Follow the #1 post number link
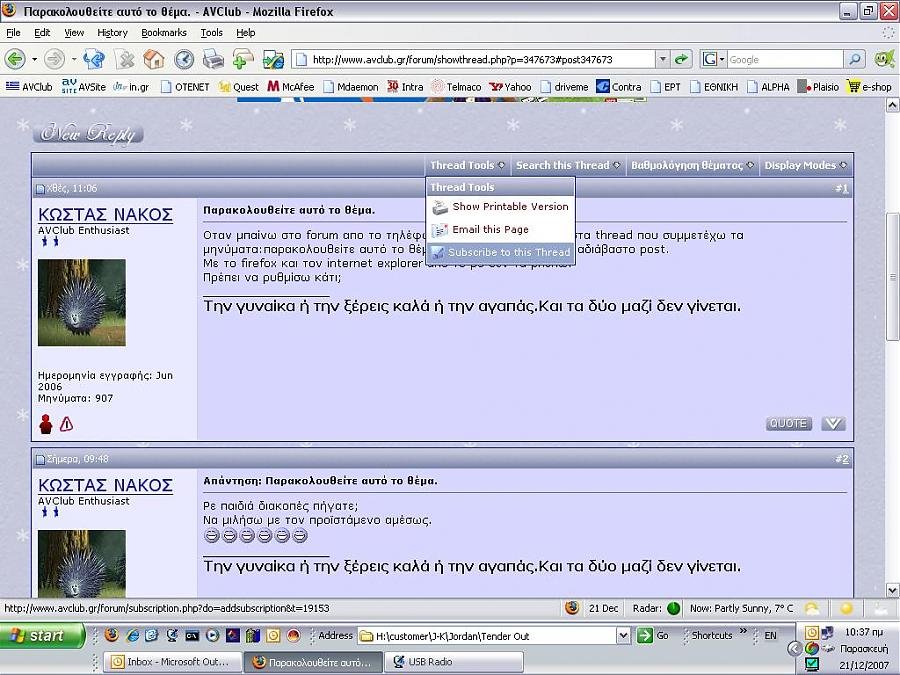This screenshot has width=900, height=675. point(841,189)
